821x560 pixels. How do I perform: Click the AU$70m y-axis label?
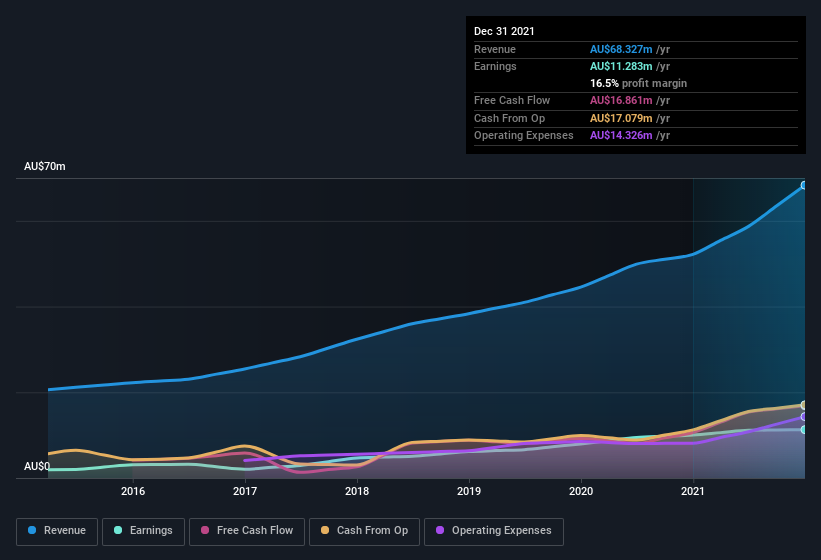[x=45, y=166]
